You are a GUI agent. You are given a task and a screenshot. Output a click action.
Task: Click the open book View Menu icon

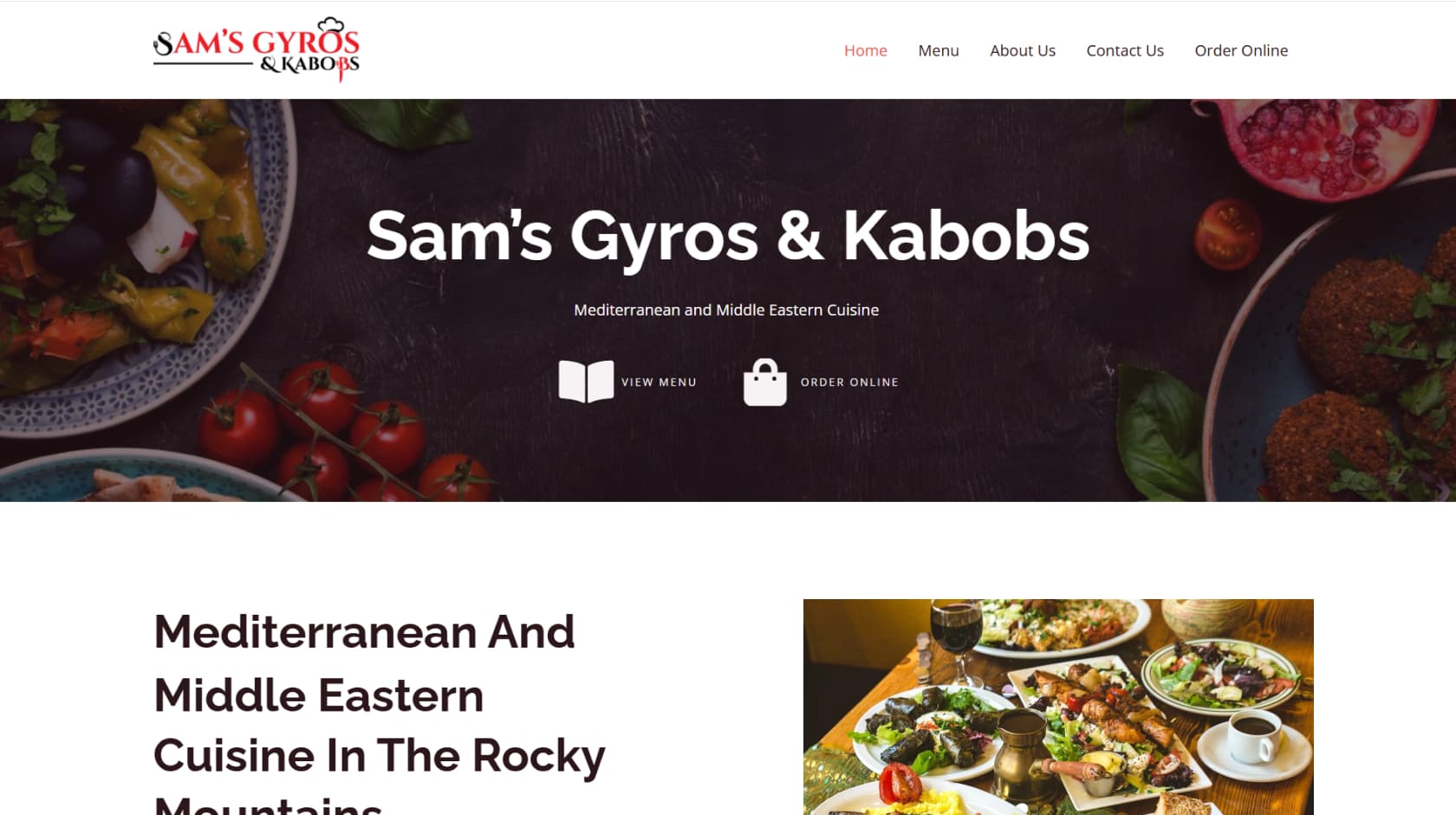(586, 381)
